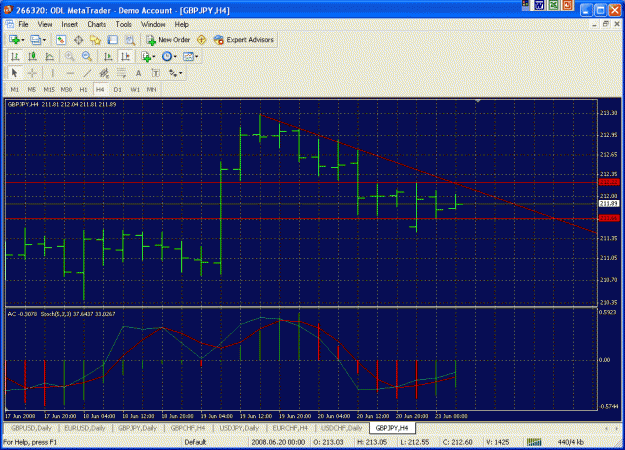
Task: Click the chart shift triangle marker
Action: coord(478,101)
